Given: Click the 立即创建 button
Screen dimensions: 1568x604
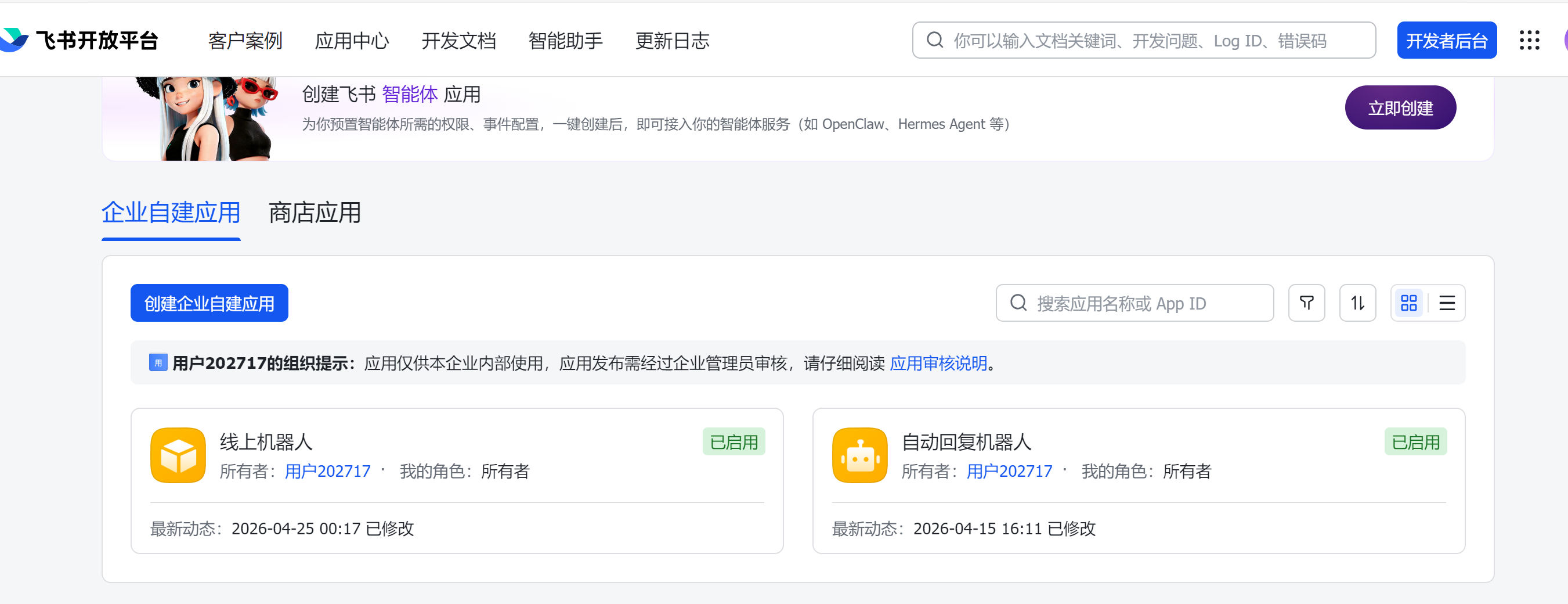Looking at the screenshot, I should (1400, 108).
